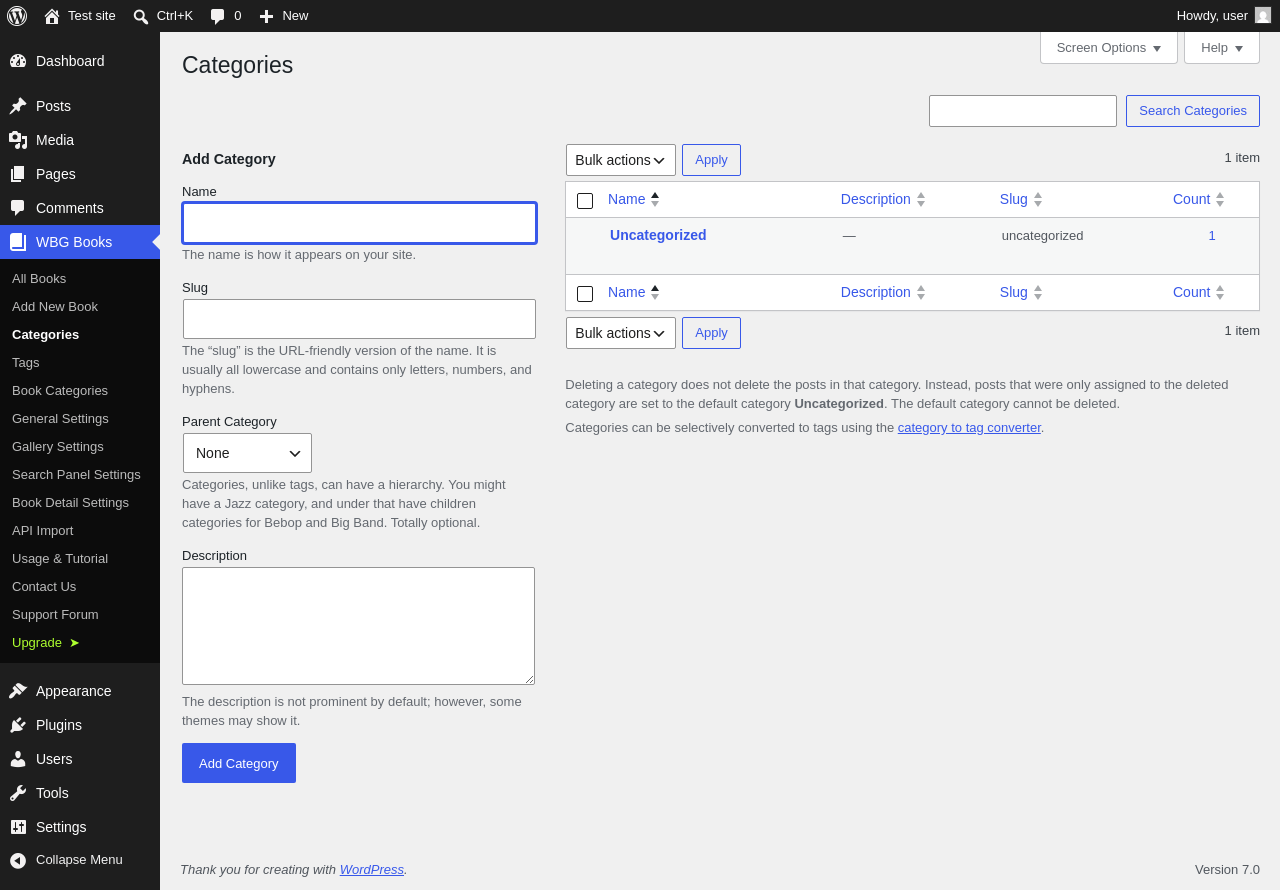The height and width of the screenshot is (890, 1280).
Task: Click the user avatar icon at top right
Action: 1263,15
